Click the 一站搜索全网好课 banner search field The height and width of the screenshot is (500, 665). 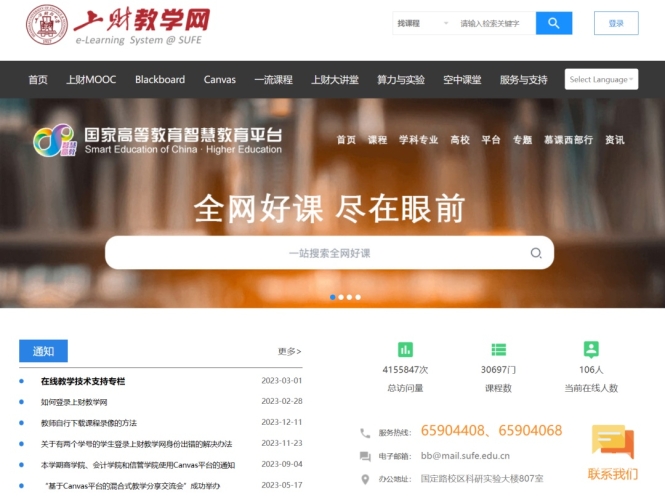(329, 253)
